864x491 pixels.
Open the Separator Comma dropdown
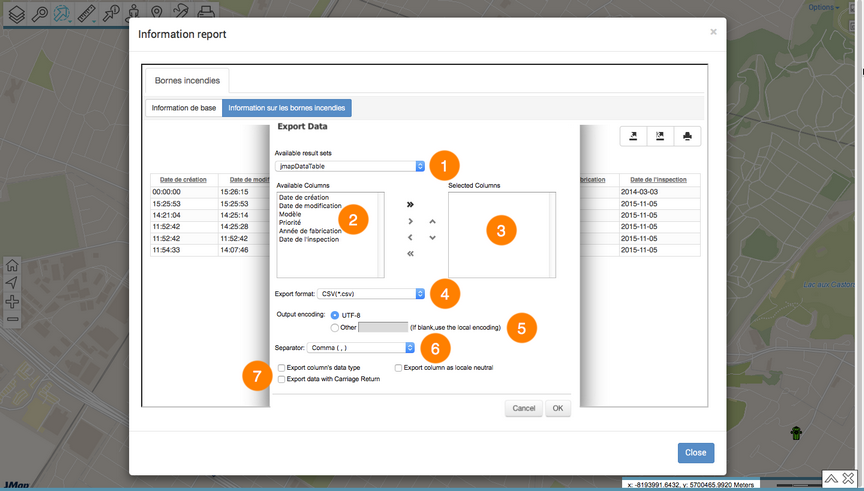360,348
